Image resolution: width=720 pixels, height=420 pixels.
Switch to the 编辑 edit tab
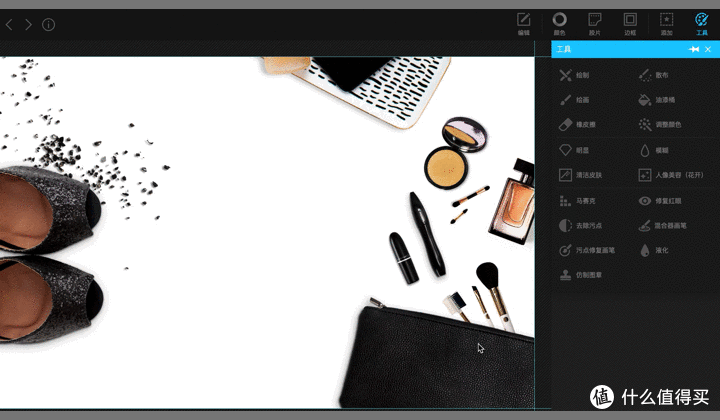(524, 24)
